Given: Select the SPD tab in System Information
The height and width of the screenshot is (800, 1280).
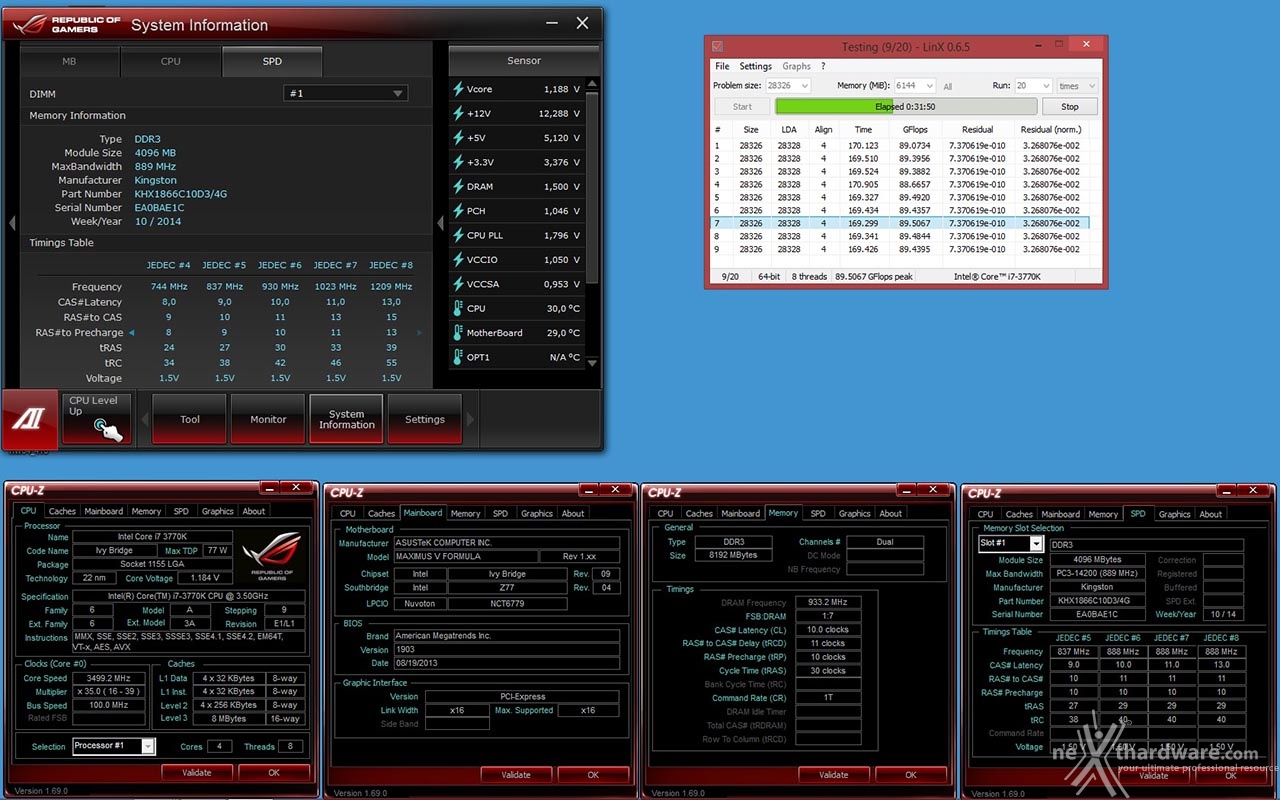Looking at the screenshot, I should tap(272, 61).
